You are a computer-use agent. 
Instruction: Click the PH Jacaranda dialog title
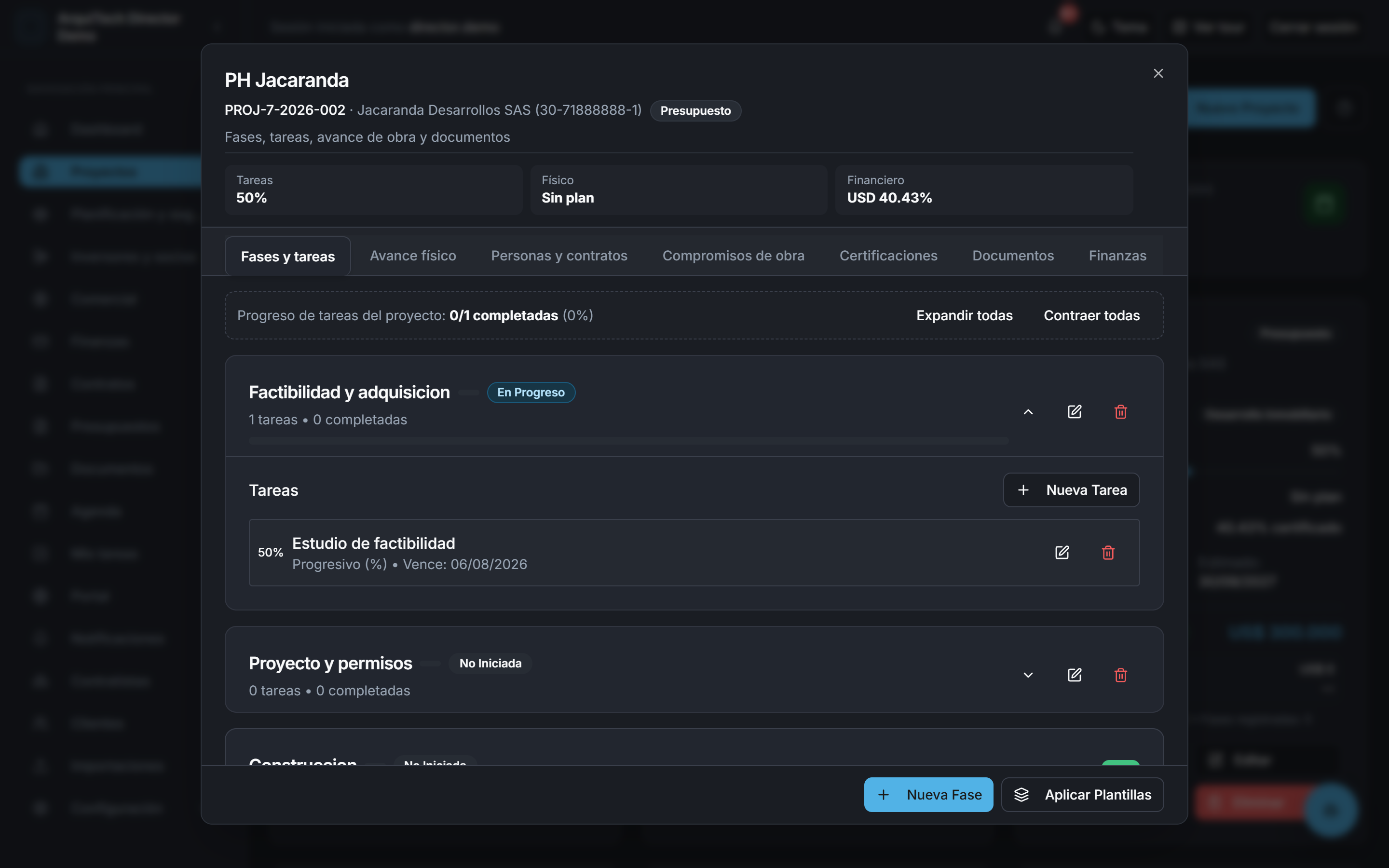(x=286, y=80)
